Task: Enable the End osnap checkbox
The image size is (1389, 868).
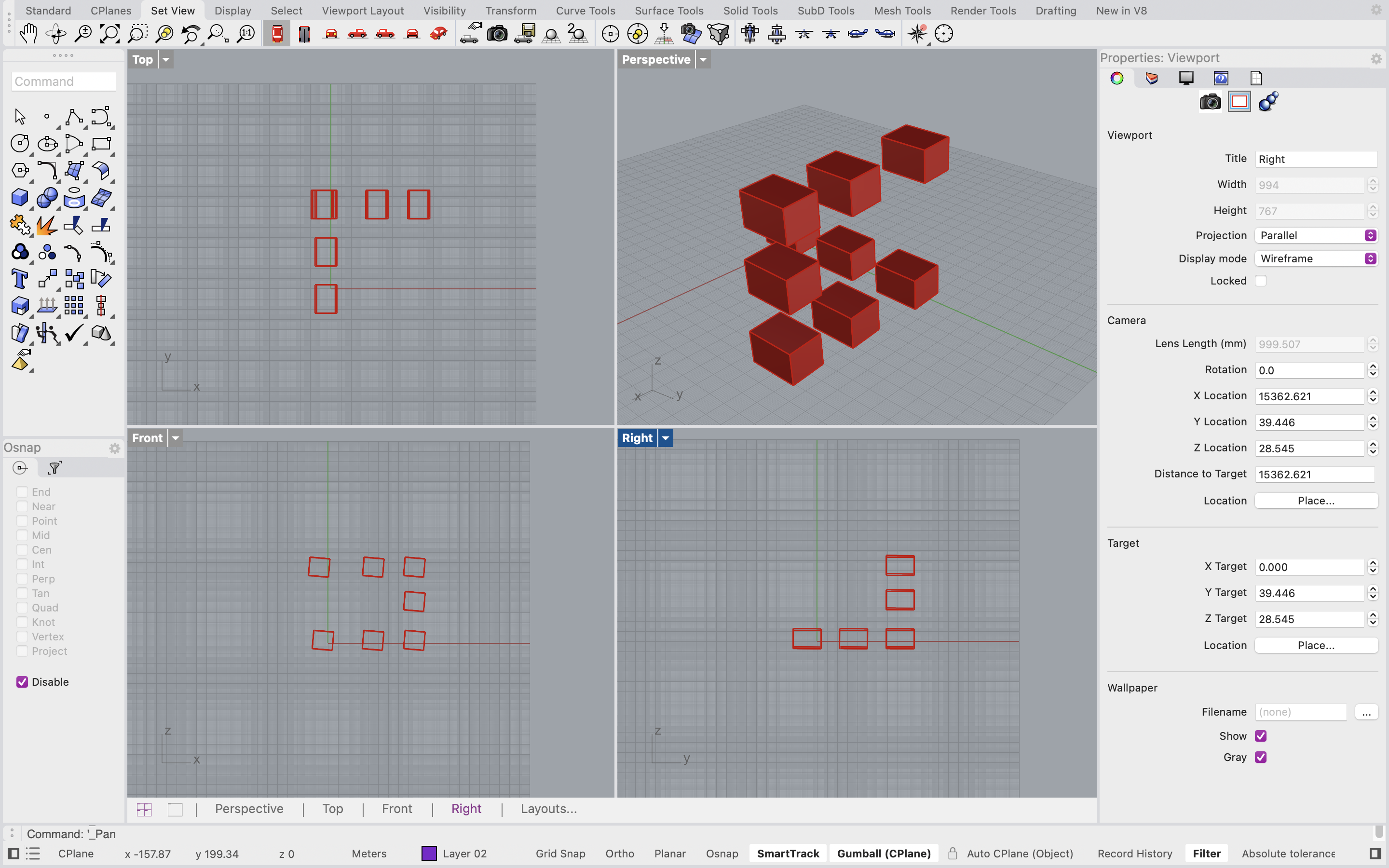Action: (22, 491)
